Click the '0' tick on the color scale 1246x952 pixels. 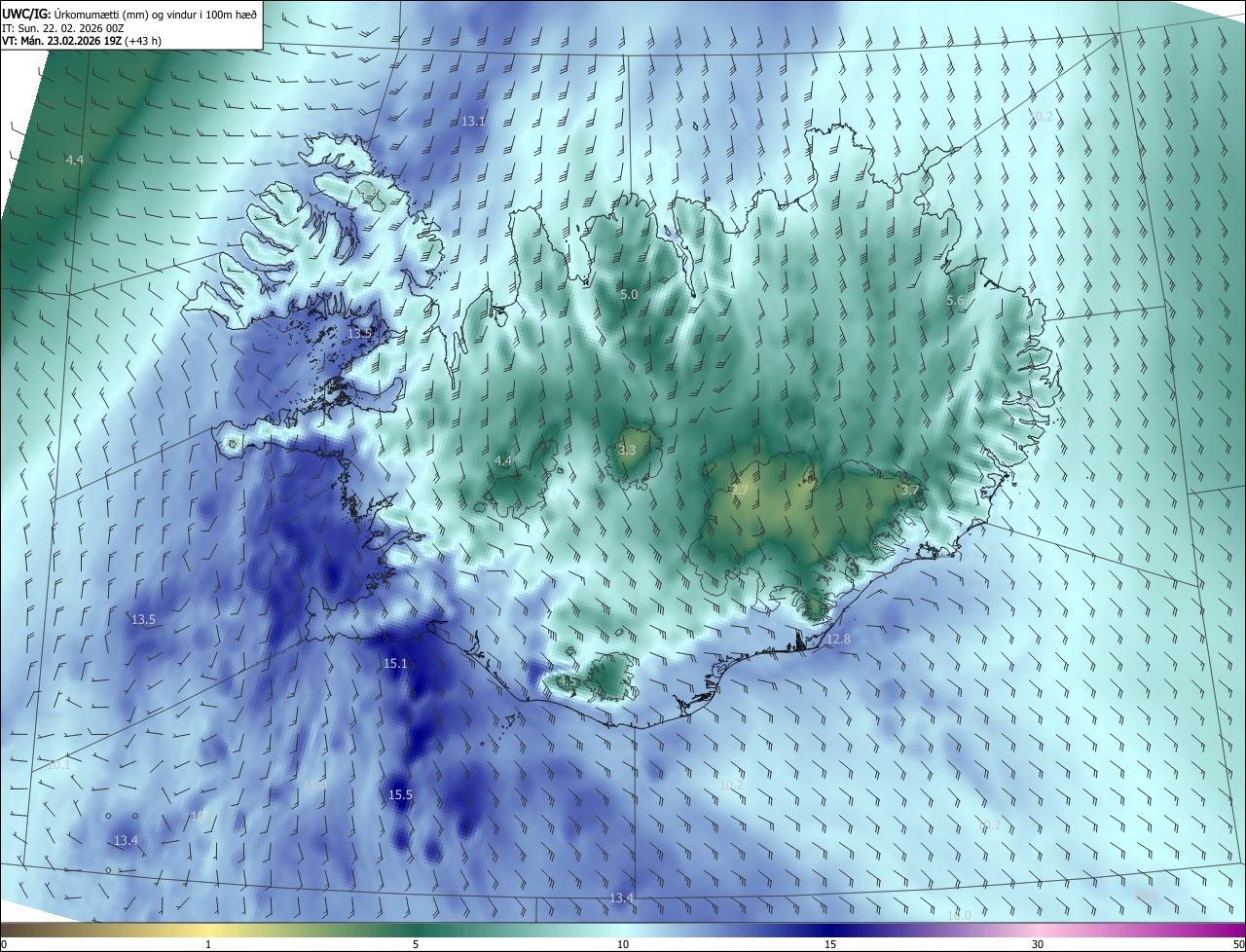[x=4, y=944]
